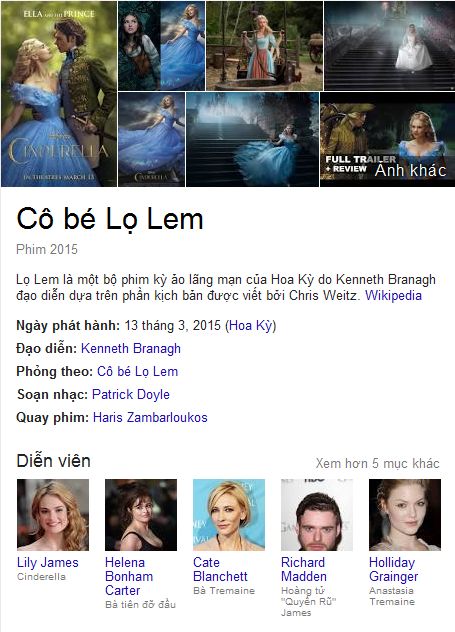Open white dress staircase image
The height and width of the screenshot is (632, 455).
389,46
